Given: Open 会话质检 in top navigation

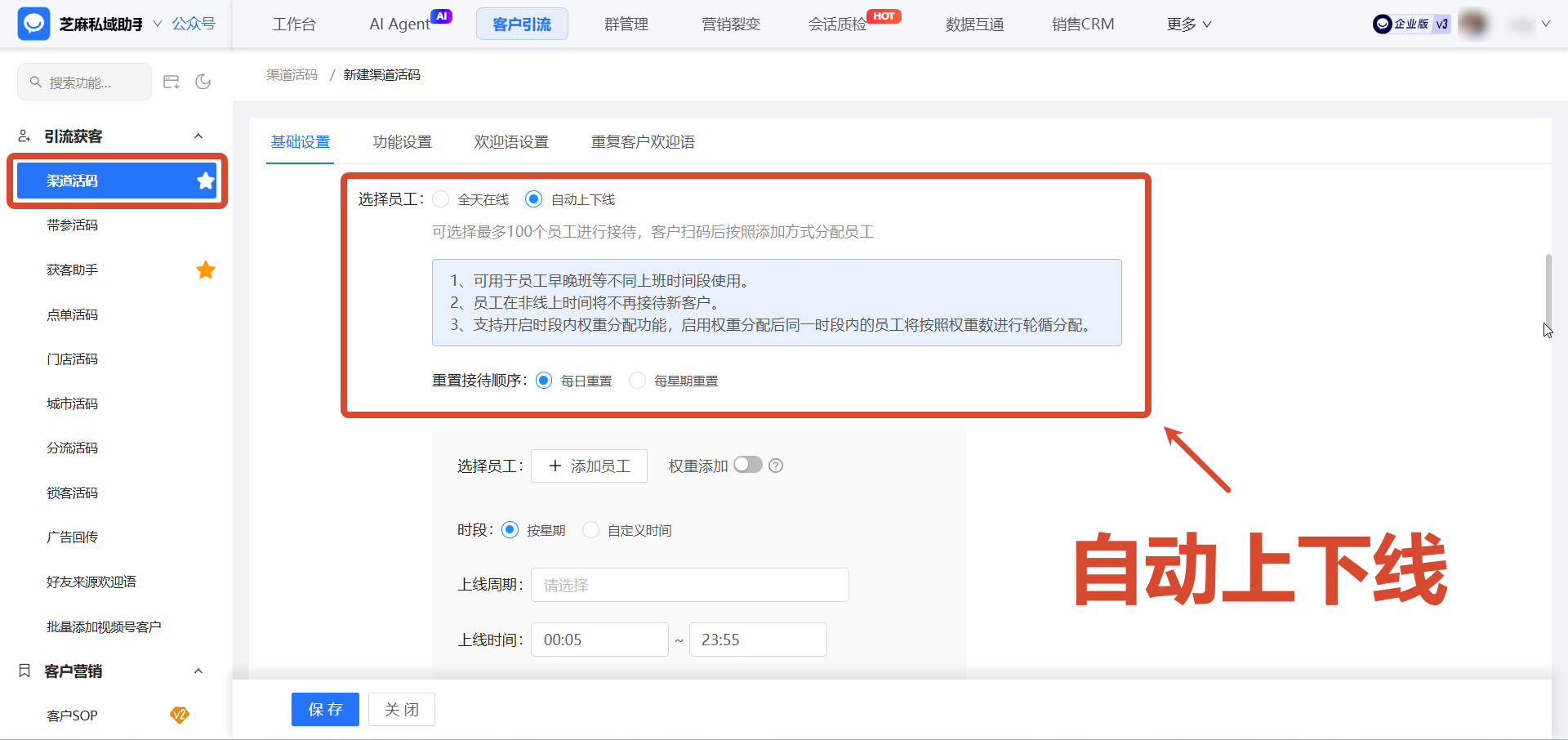Looking at the screenshot, I should click(x=837, y=25).
